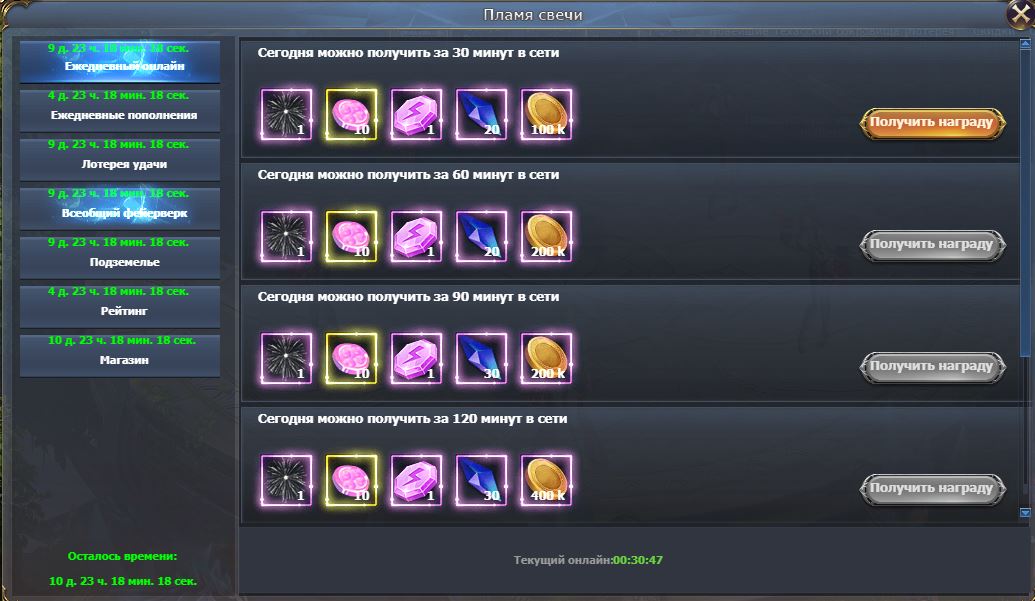
Task: Open the Магазин tab
Action: pyautogui.click(x=120, y=354)
